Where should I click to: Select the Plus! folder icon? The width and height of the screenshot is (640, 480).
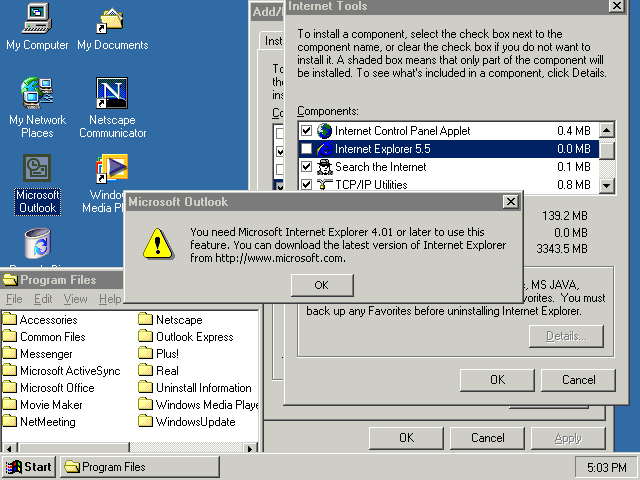[x=145, y=353]
